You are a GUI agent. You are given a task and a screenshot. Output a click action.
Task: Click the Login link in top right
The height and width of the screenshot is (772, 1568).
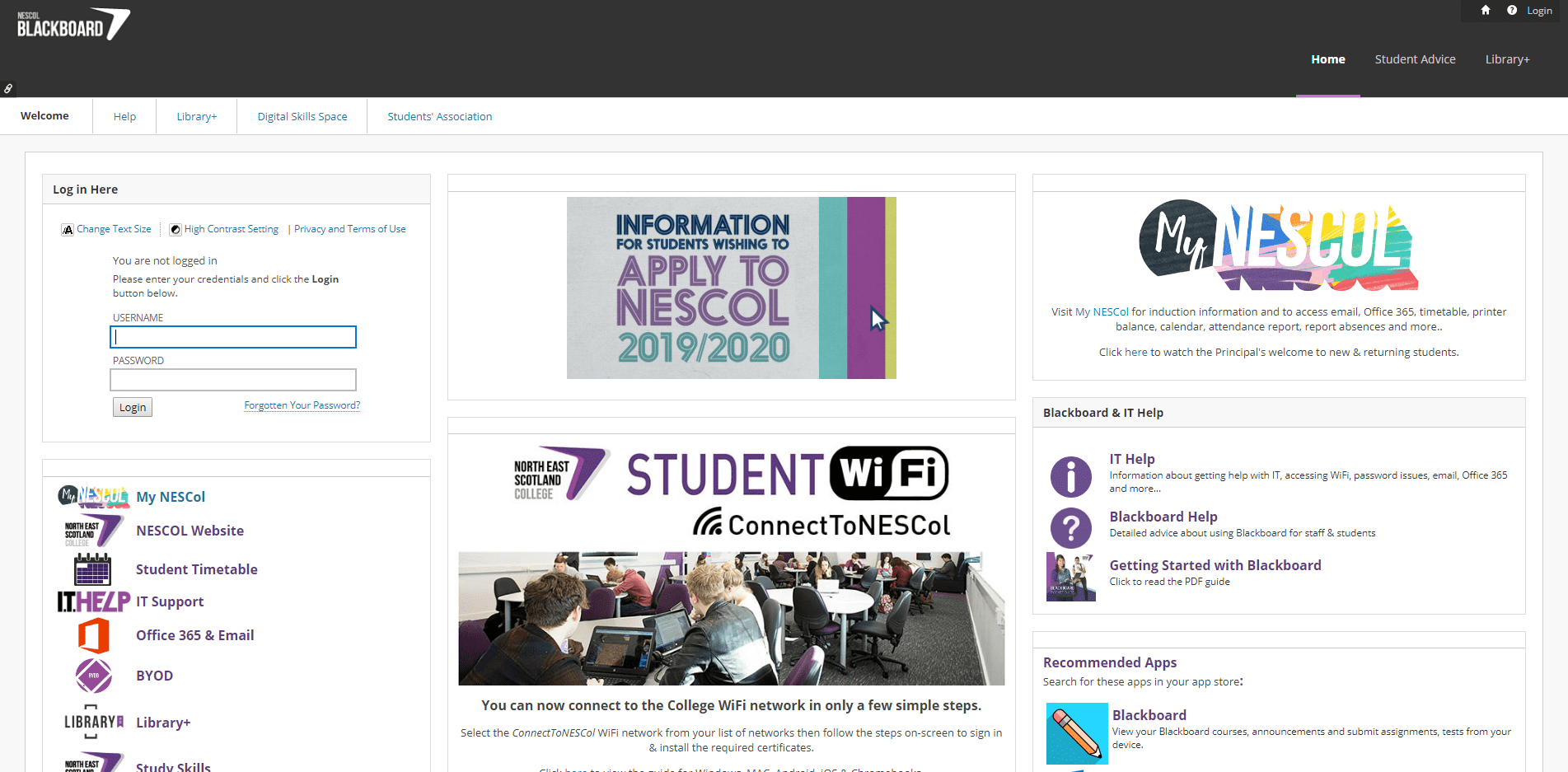click(1539, 11)
